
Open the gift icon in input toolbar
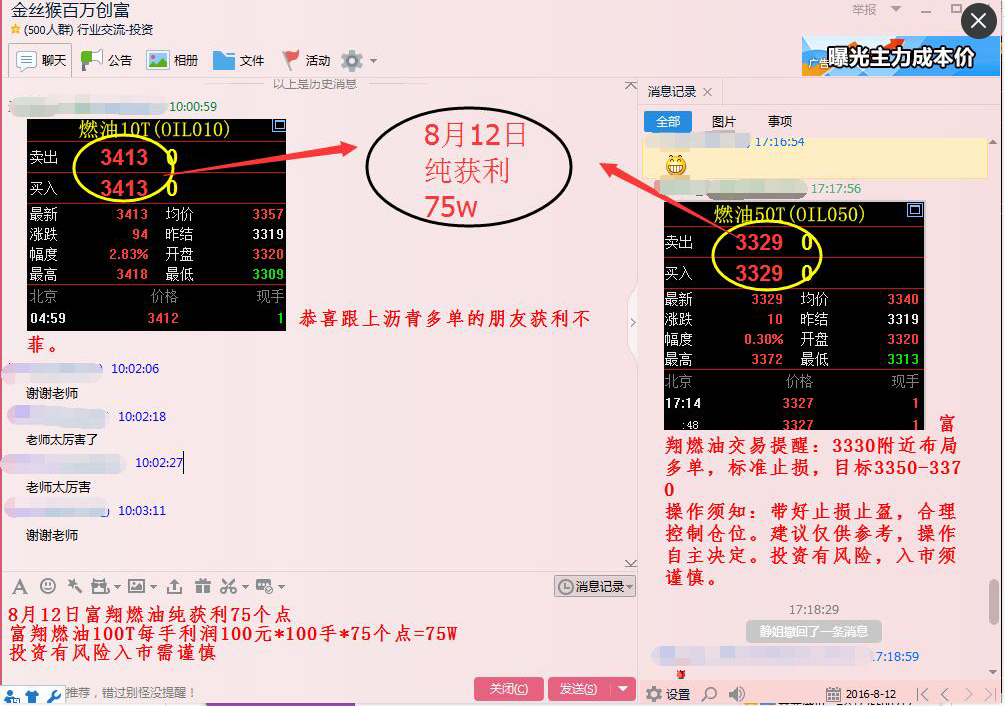point(203,586)
